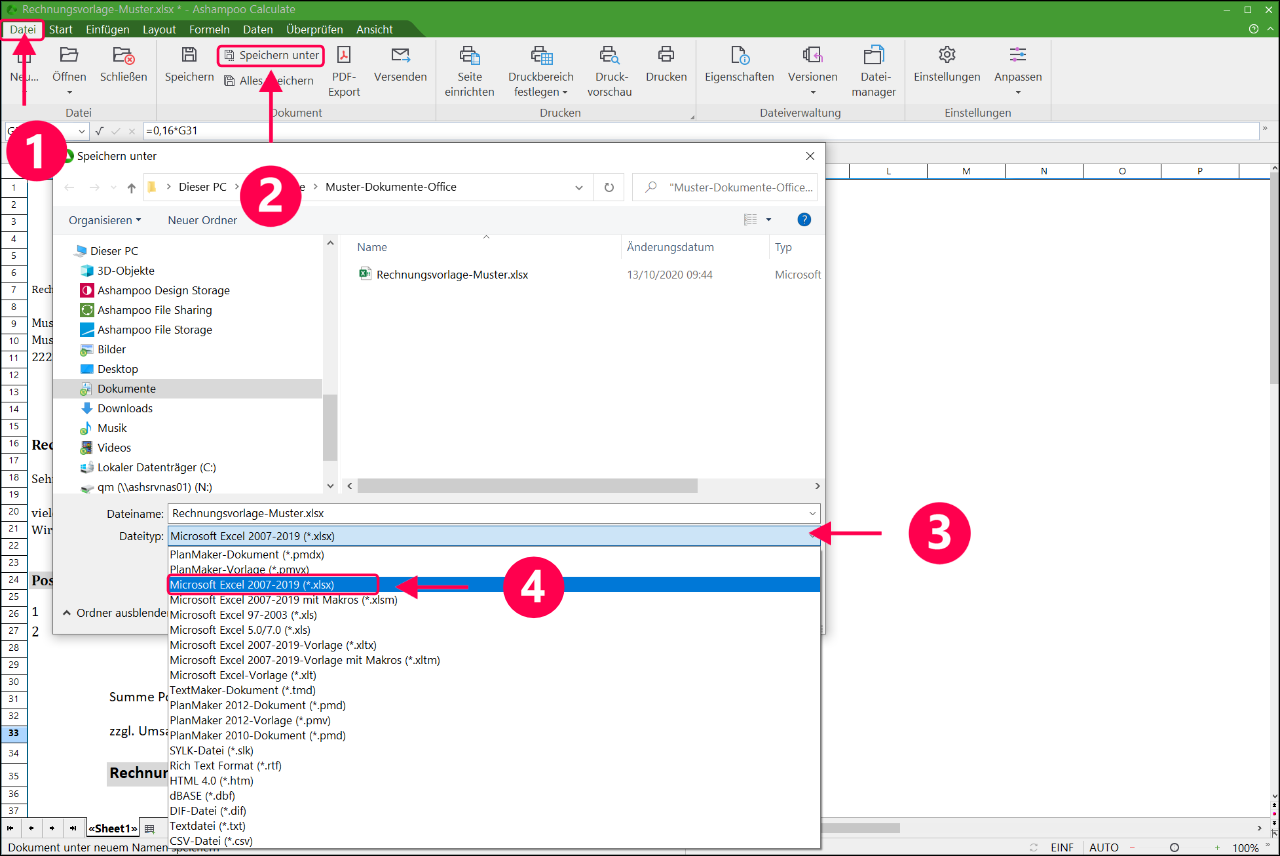The height and width of the screenshot is (856, 1280).
Task: Expand address bar path history dropdown
Action: tap(580, 187)
